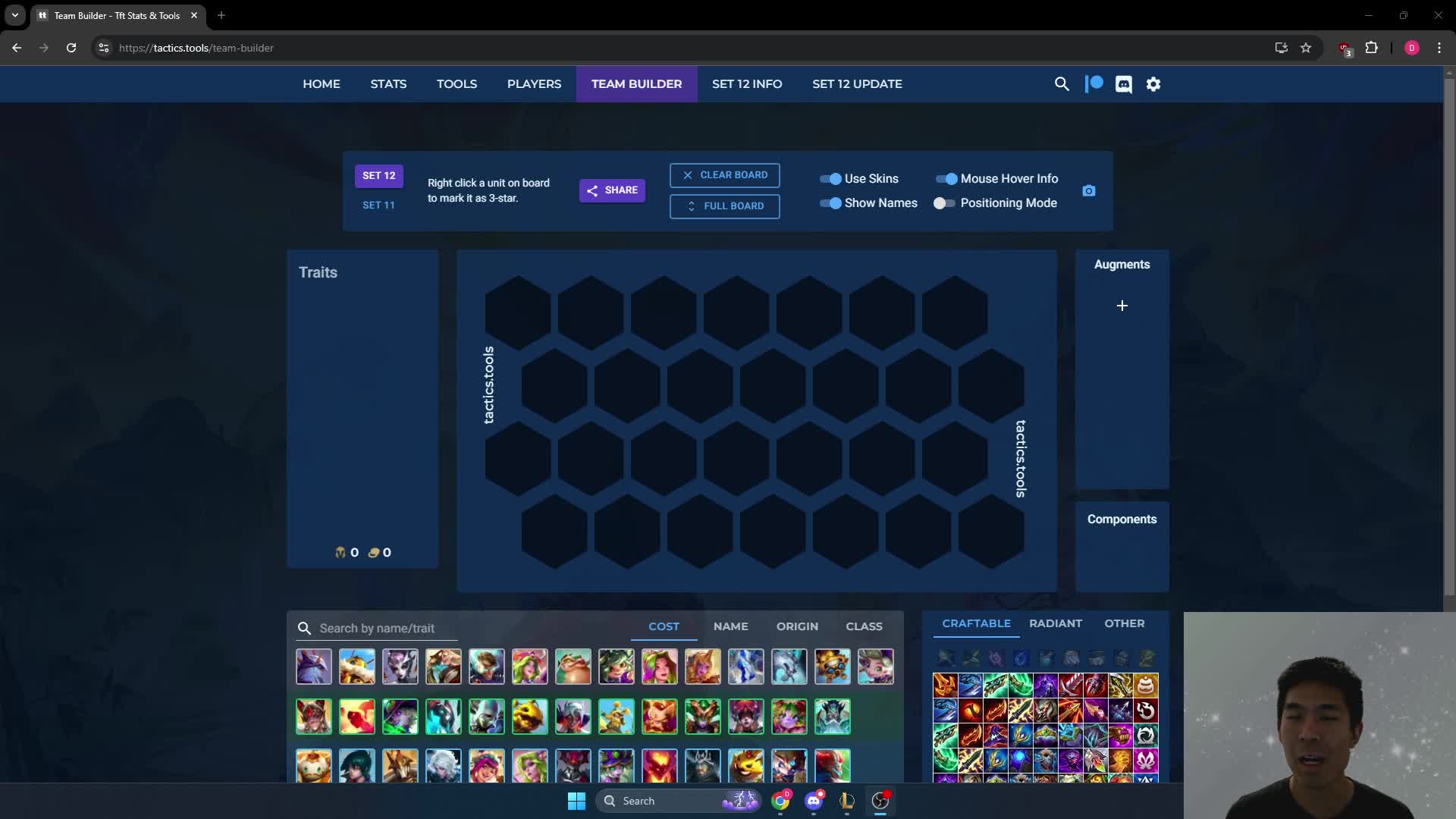Bookmark this page with the star icon
Viewport: 1456px width, 819px height.
pos(1306,48)
